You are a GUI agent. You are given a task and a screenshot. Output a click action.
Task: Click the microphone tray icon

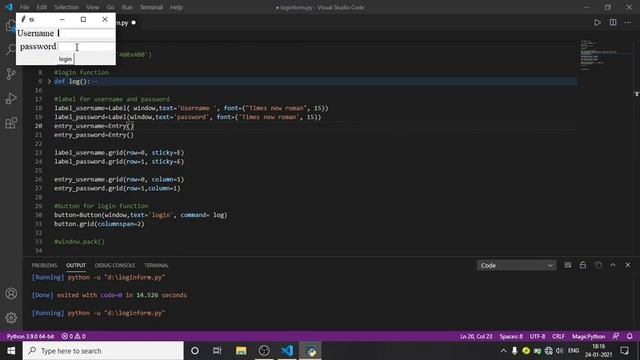(514, 351)
